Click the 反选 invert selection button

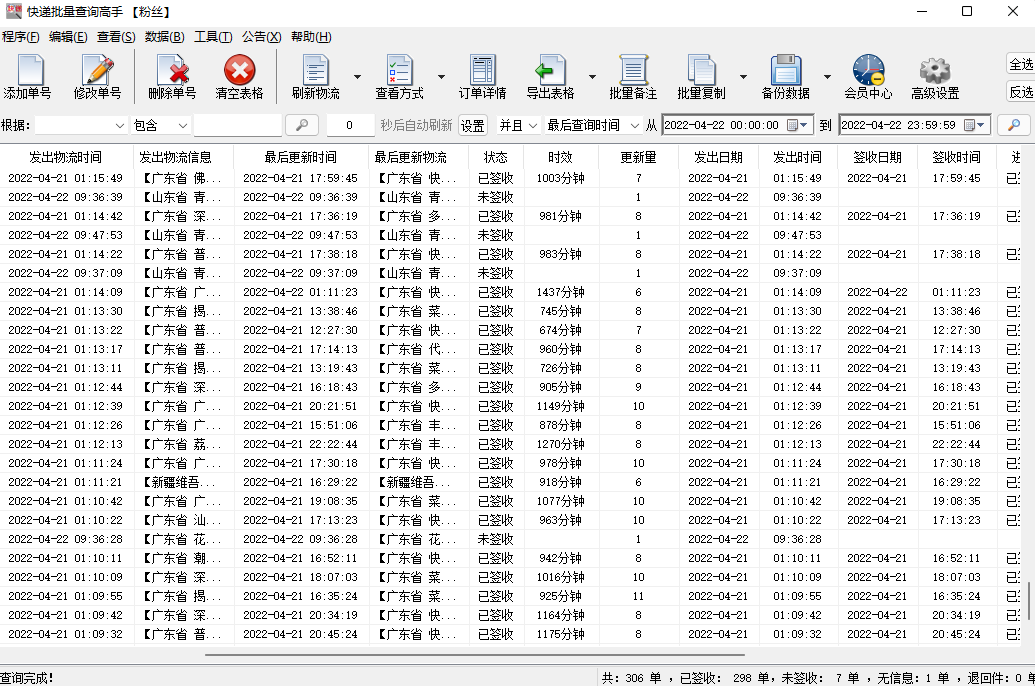(1020, 92)
